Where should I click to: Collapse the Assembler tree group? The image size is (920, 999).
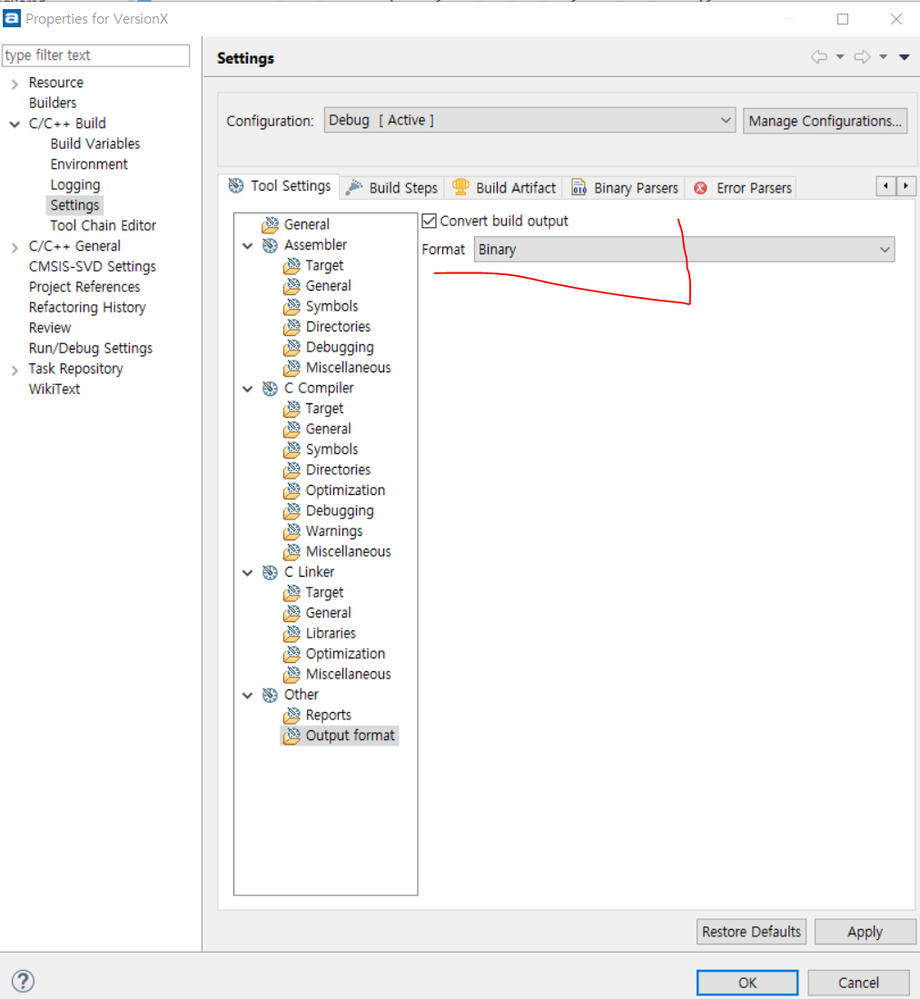248,246
